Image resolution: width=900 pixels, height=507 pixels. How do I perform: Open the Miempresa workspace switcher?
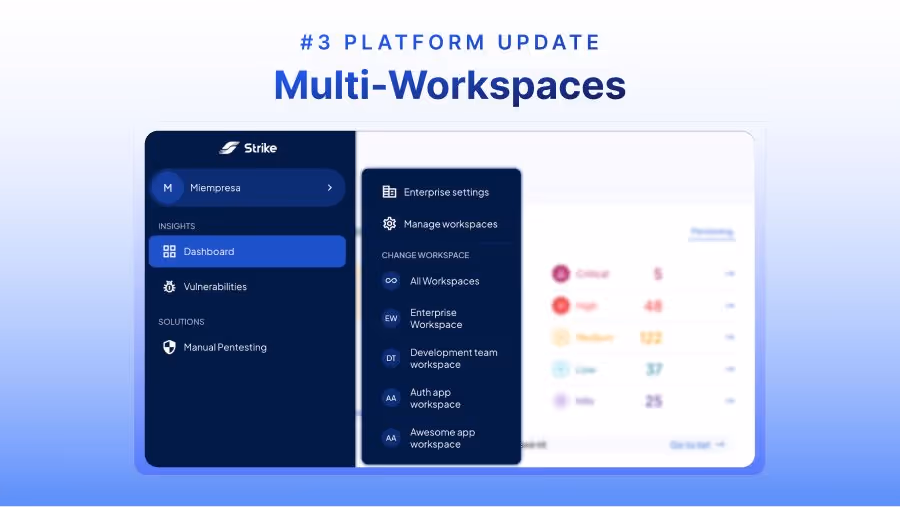click(248, 188)
